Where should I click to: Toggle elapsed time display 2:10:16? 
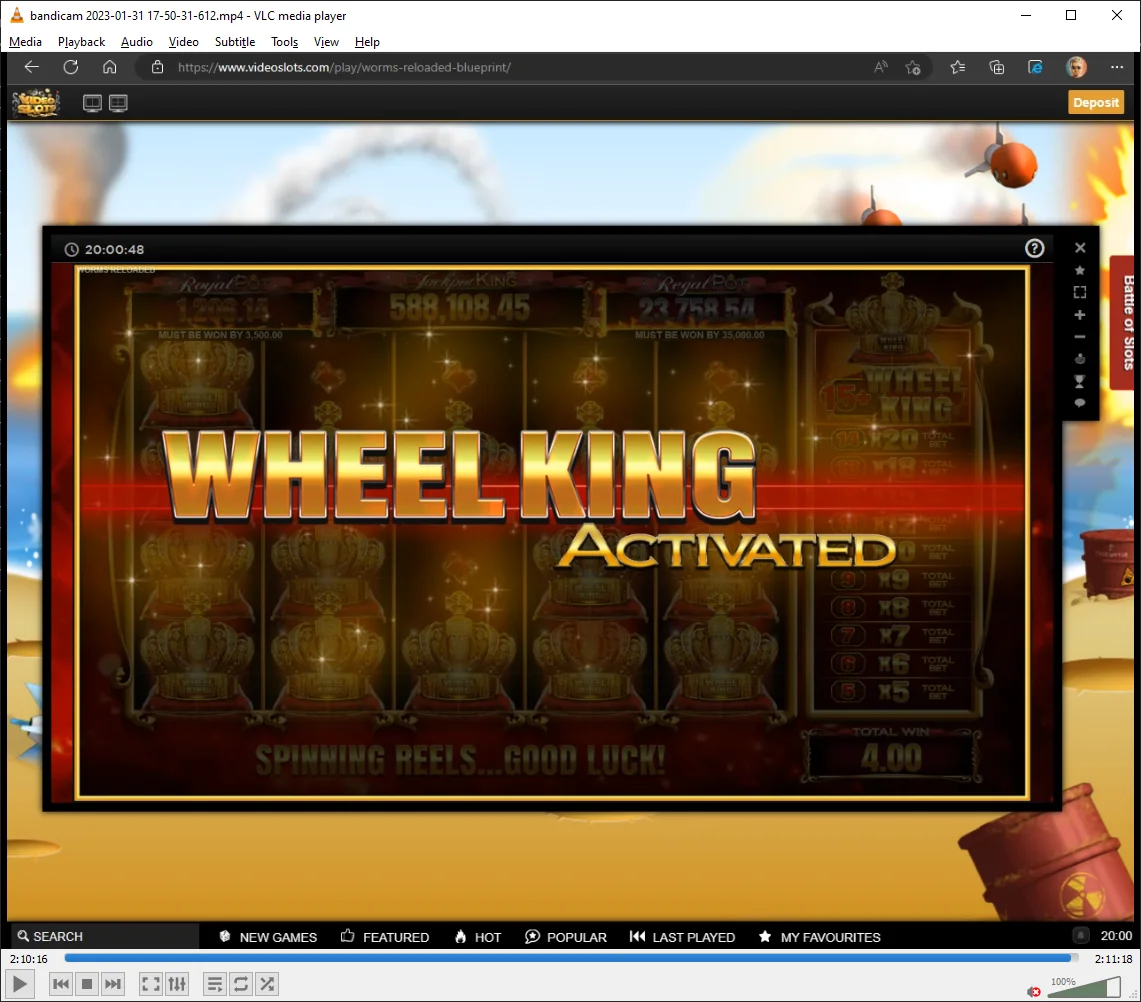click(28, 959)
